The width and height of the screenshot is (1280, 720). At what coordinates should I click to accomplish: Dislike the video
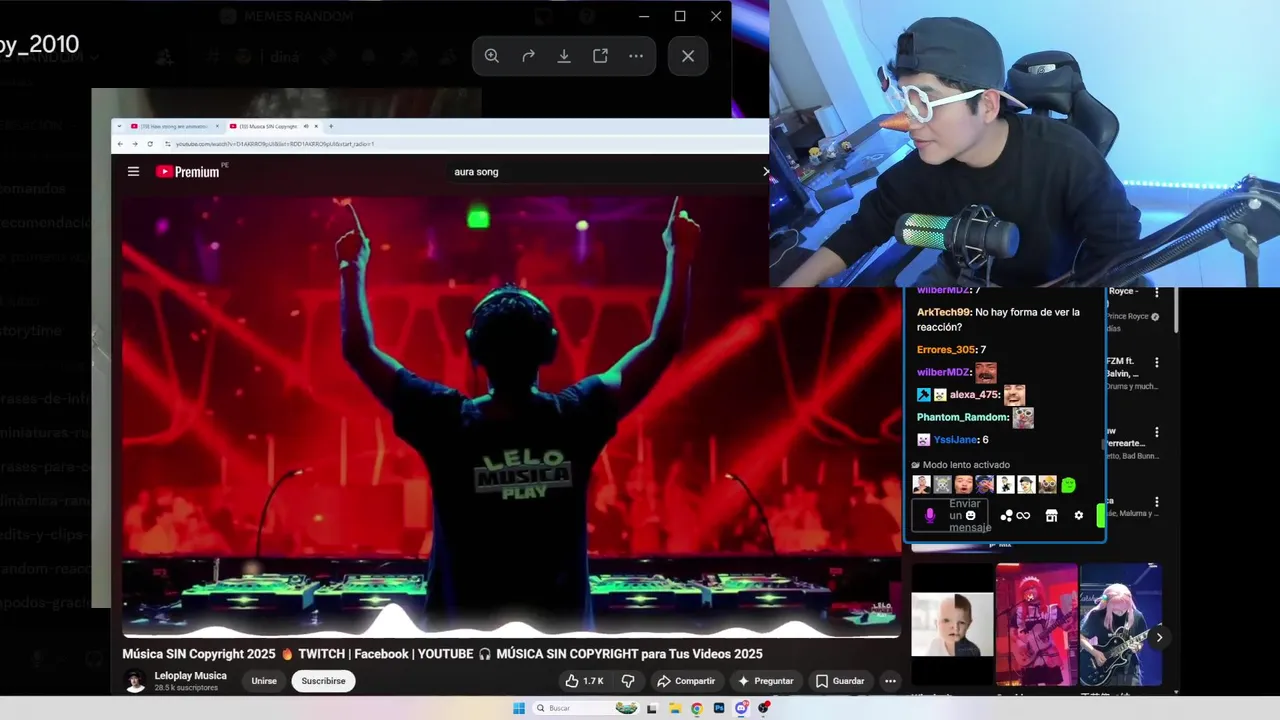(x=628, y=681)
